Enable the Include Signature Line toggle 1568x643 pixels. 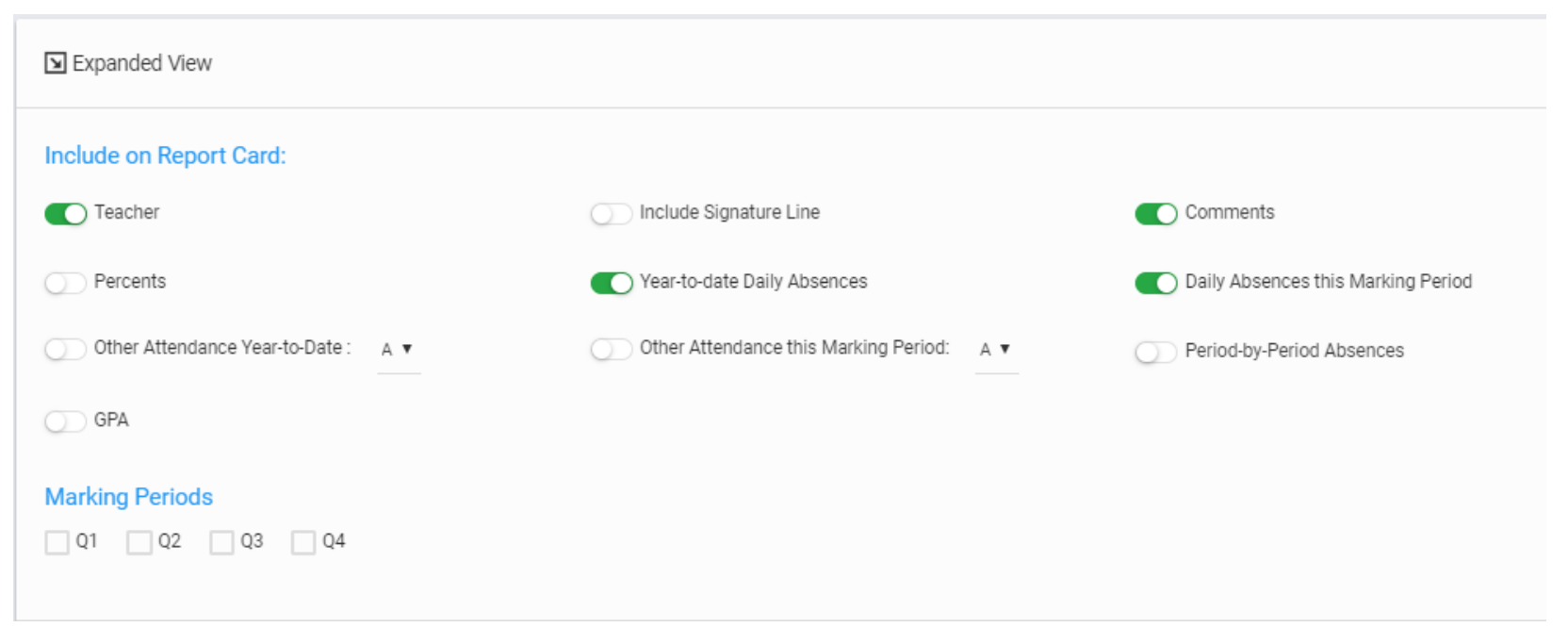[611, 214]
